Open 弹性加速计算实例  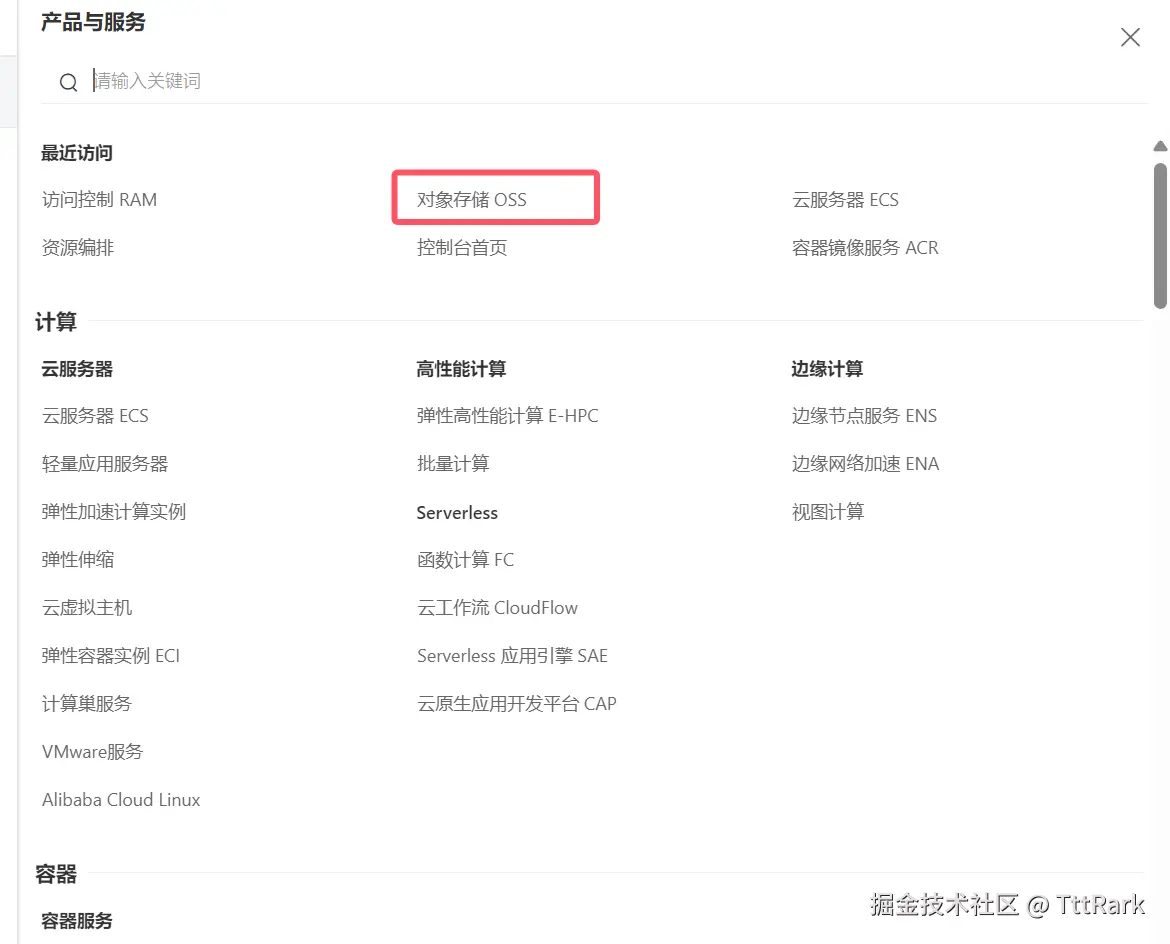point(114,512)
